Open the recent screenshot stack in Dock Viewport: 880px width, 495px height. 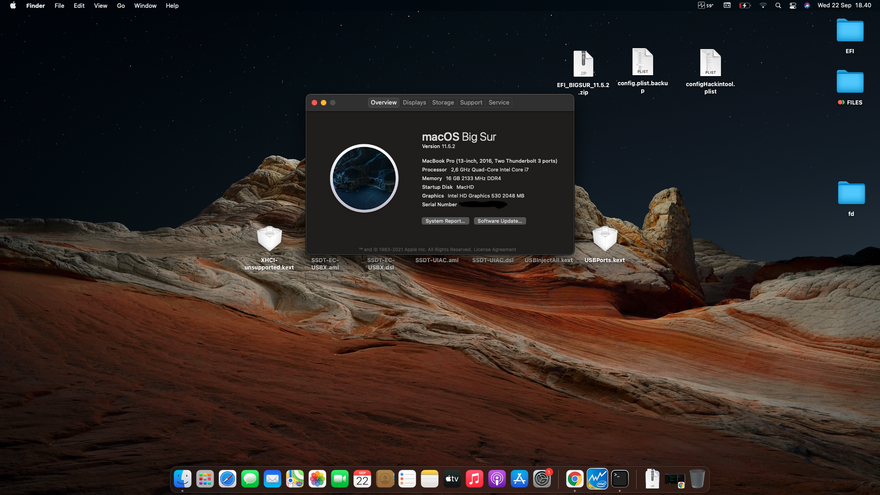675,480
